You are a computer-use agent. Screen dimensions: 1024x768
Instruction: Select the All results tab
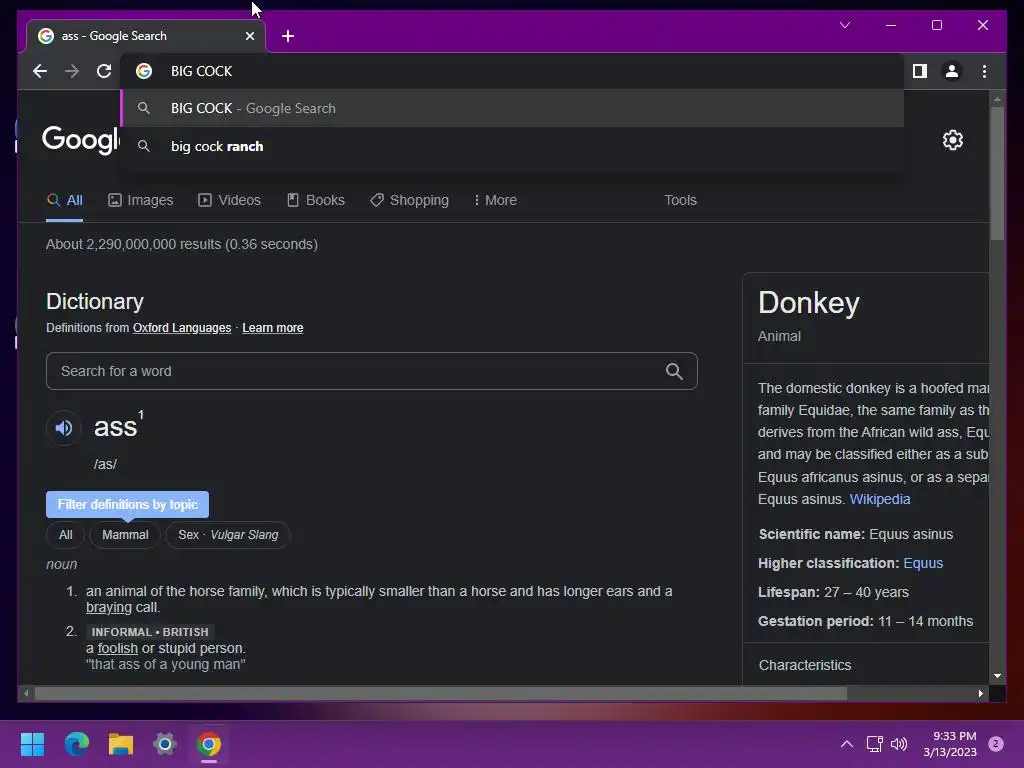coord(65,200)
